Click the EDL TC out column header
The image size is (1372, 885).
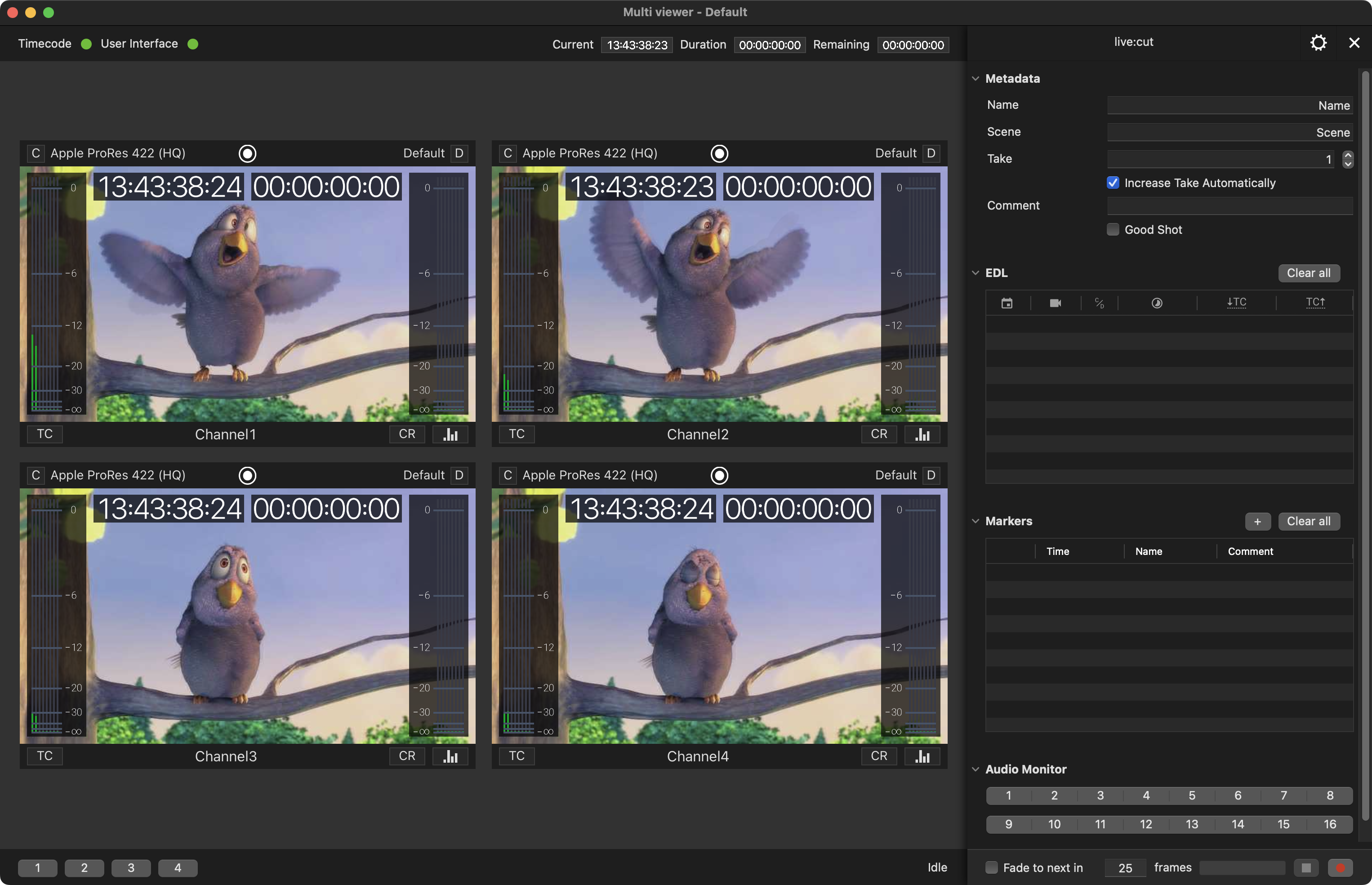pos(1315,302)
